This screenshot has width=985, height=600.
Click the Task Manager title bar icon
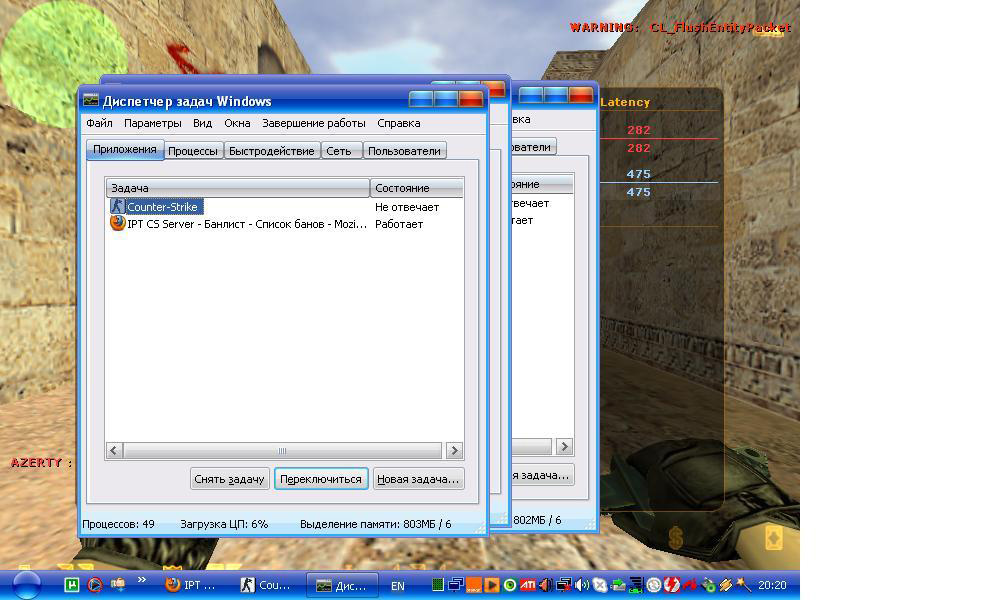91,101
